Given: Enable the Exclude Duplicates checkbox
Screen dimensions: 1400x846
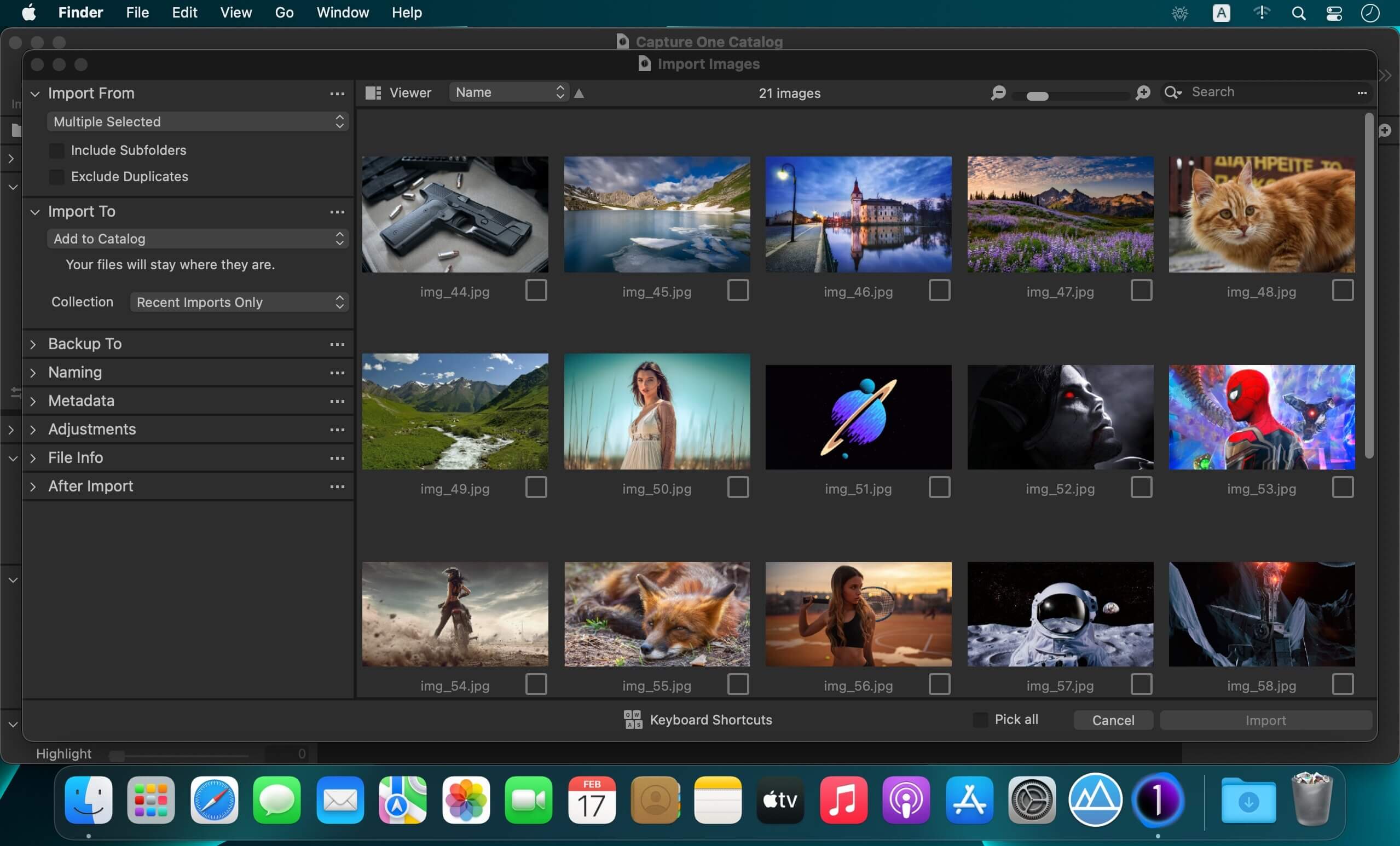Looking at the screenshot, I should (57, 176).
